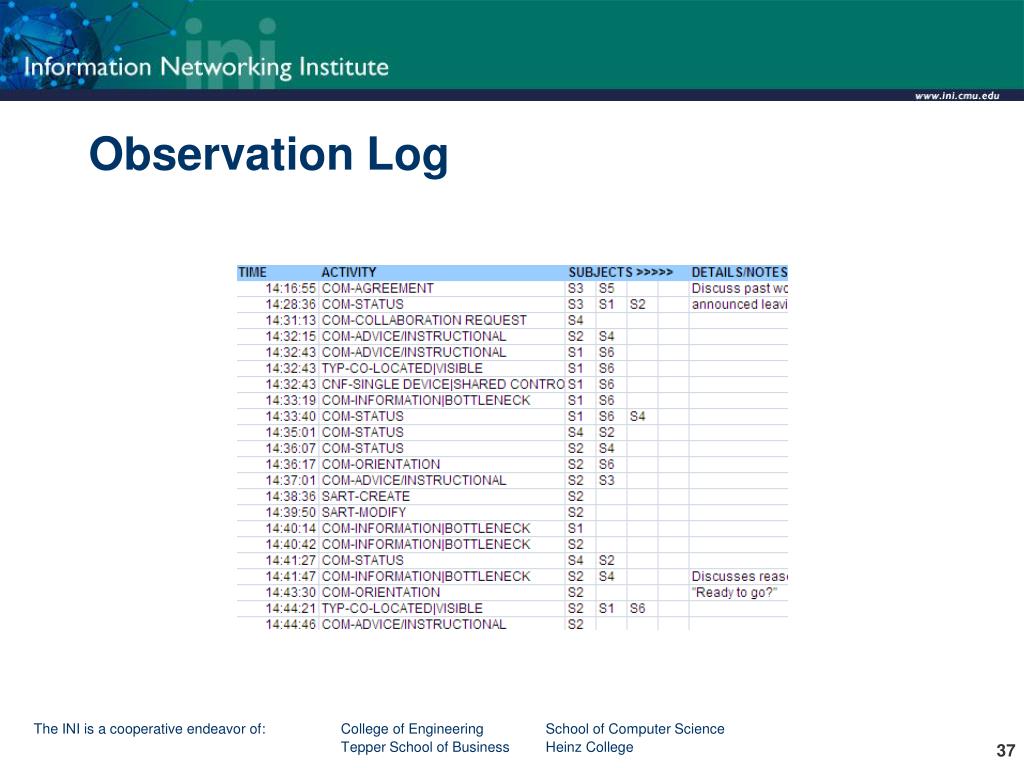Select the ACTIVITY column header

(x=348, y=272)
